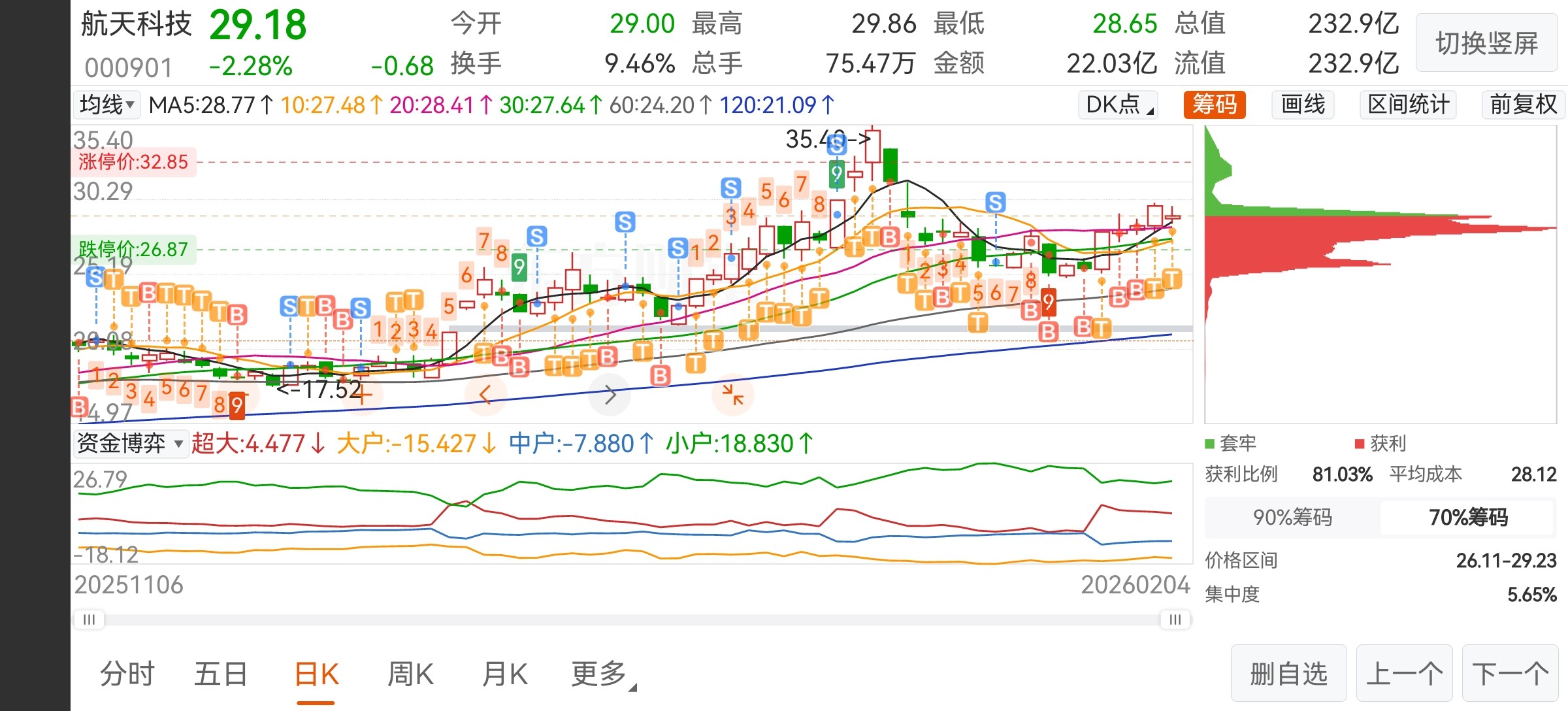Click the left arrow chart navigation icon

485,395
